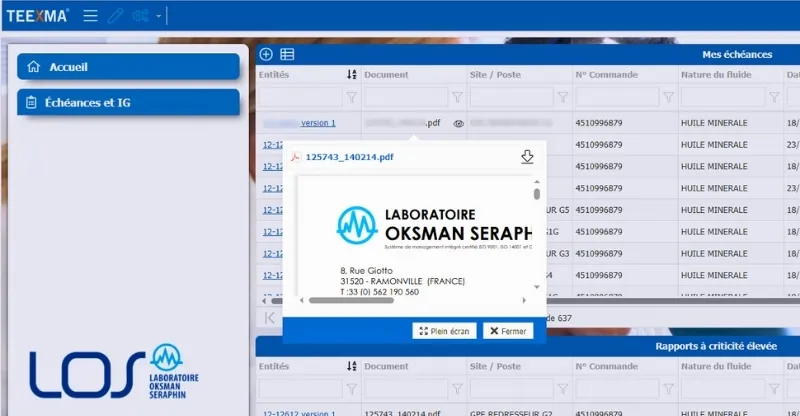Click the plus circle add icon in Mes échéances
This screenshot has height=416, width=800.
coord(266,54)
